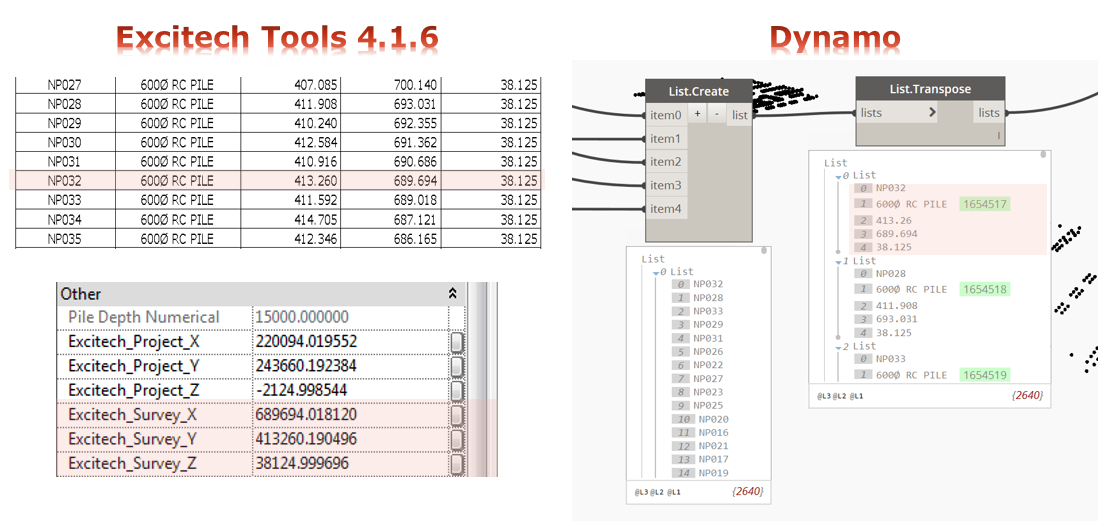Add an input with List.Create plus button
1114x529 pixels.
pyautogui.click(x=698, y=114)
